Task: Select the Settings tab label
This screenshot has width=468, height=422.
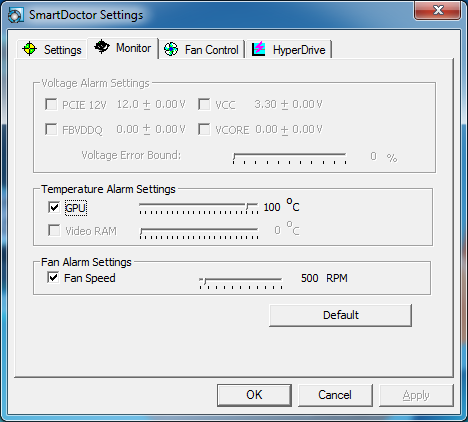Action: [63, 50]
